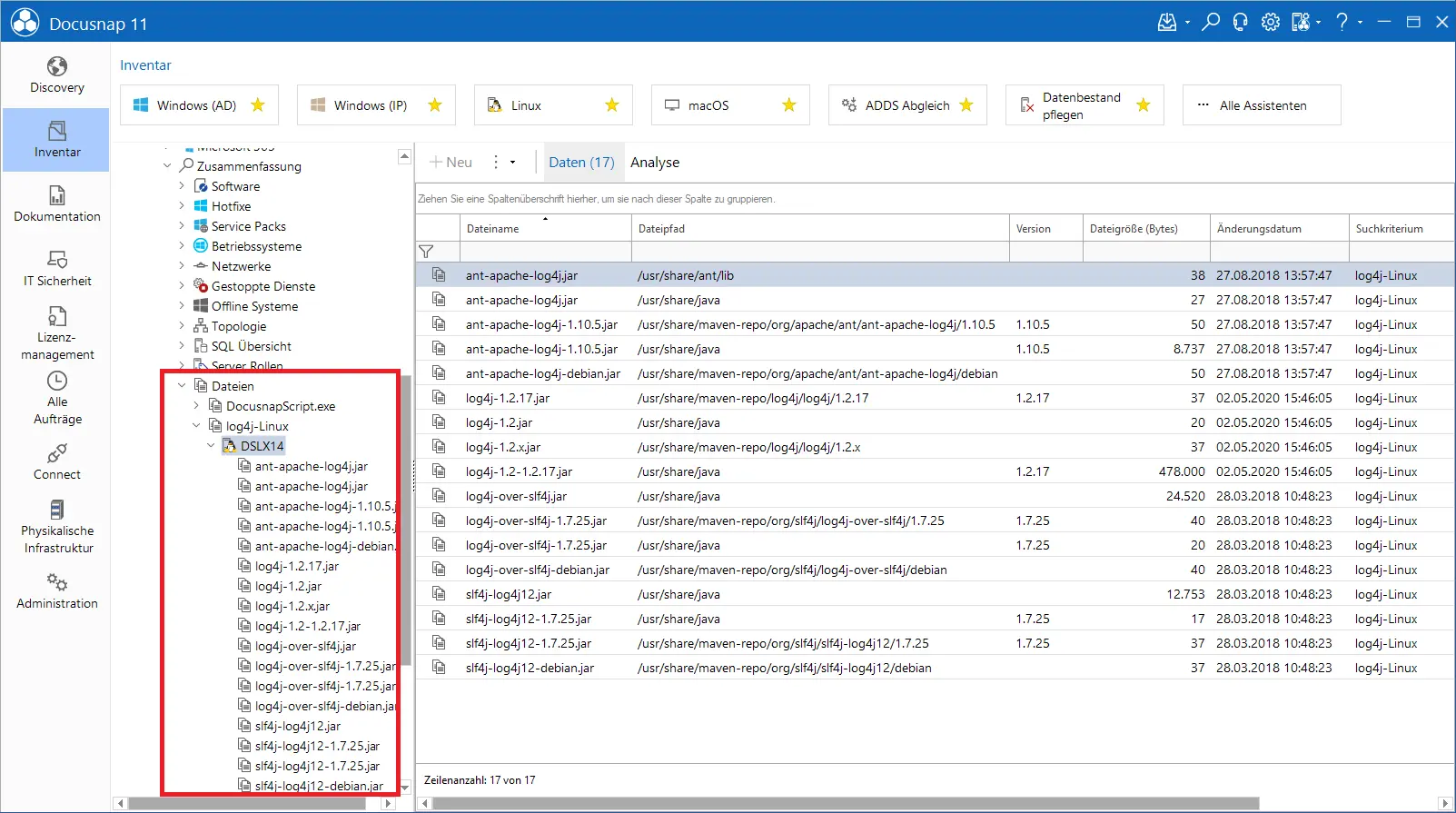The height and width of the screenshot is (813, 1456).
Task: Click the search magnifier in title bar
Action: coord(1211,22)
